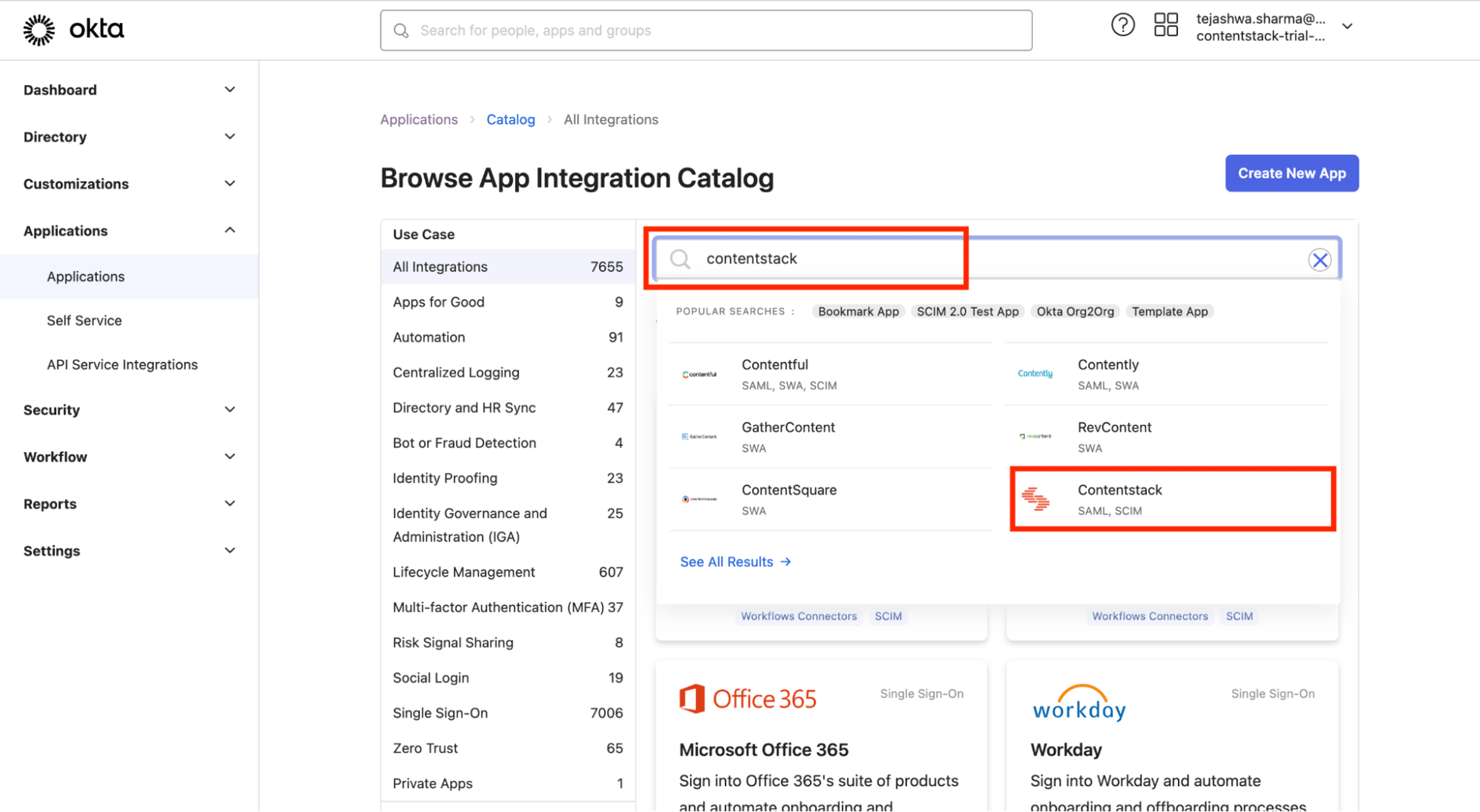Select Okta Org2Org popular search
This screenshot has width=1480, height=812.
click(x=1075, y=311)
